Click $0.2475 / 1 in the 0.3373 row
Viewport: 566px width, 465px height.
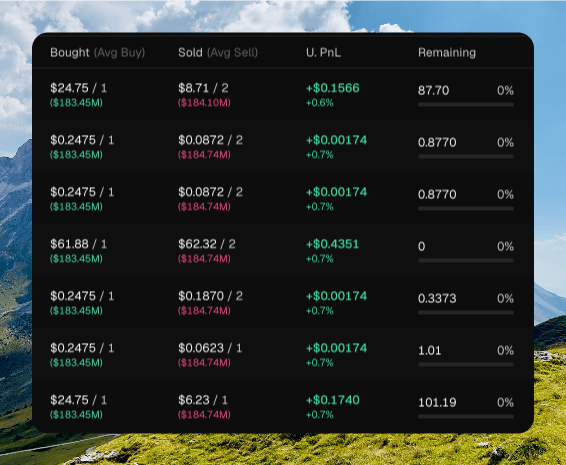pos(82,296)
